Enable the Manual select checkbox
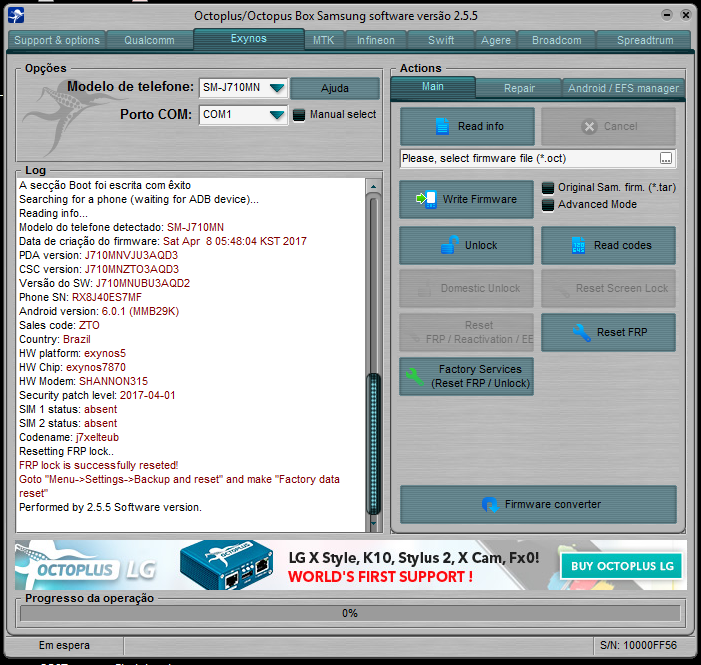The image size is (701, 665). click(x=299, y=115)
